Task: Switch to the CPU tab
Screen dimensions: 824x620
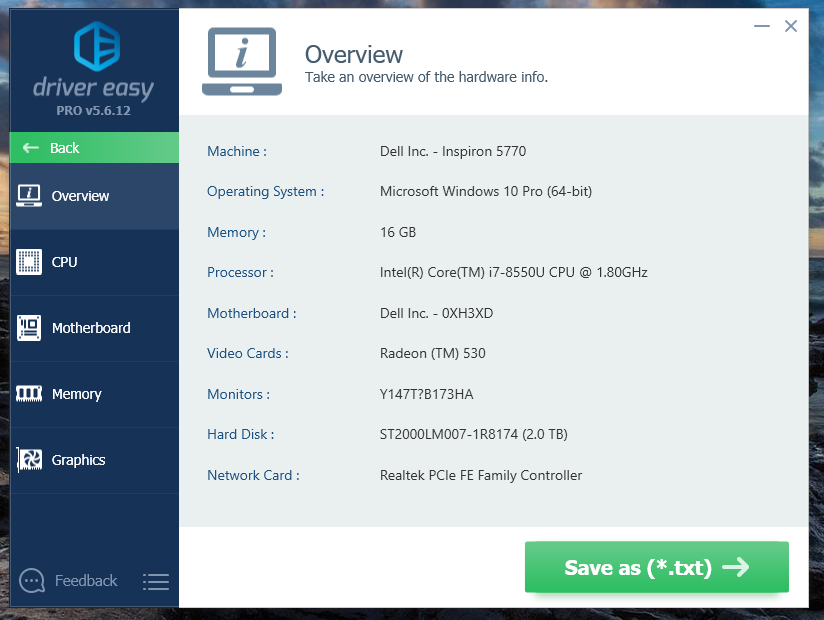Action: 94,262
